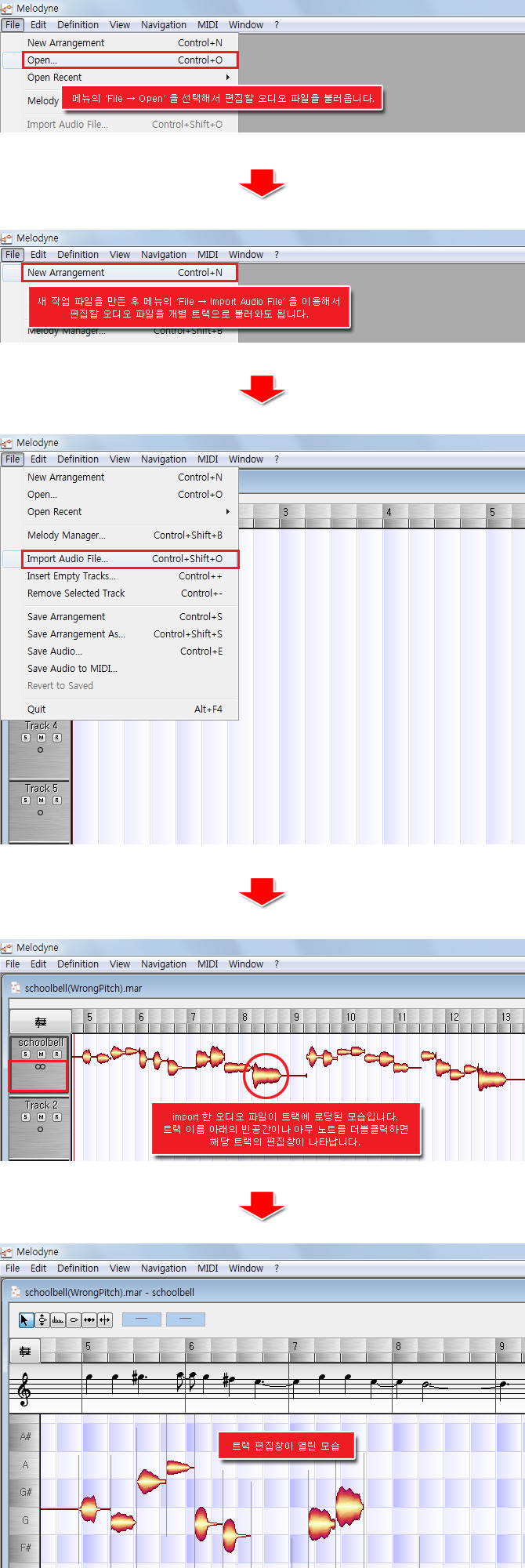This screenshot has height=1568, width=525.
Task: Choose Remove Selected Track from the File menu
Action: 120,593
